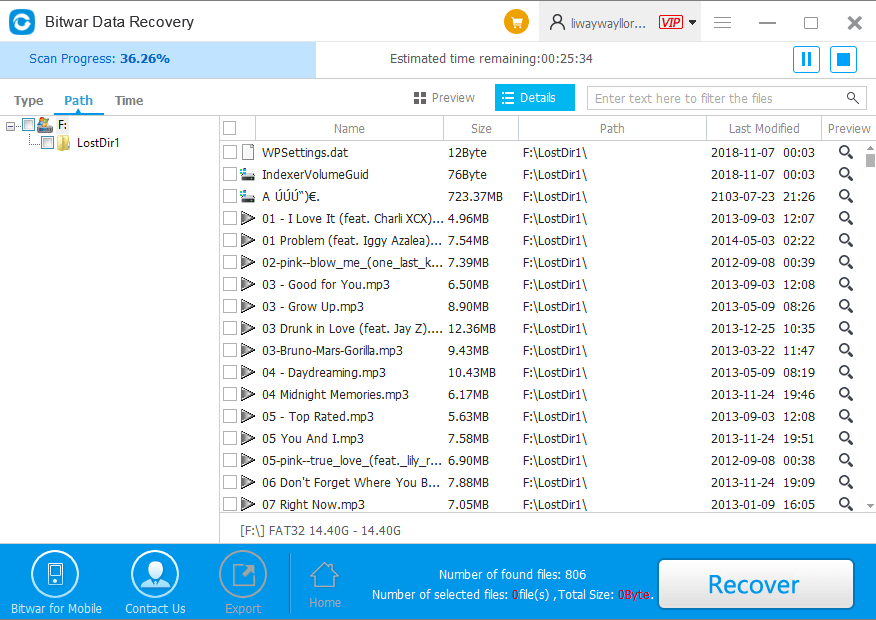Image resolution: width=876 pixels, height=620 pixels.
Task: Check the 06 Don't Forget Where You B... checkbox
Action: pyautogui.click(x=230, y=482)
